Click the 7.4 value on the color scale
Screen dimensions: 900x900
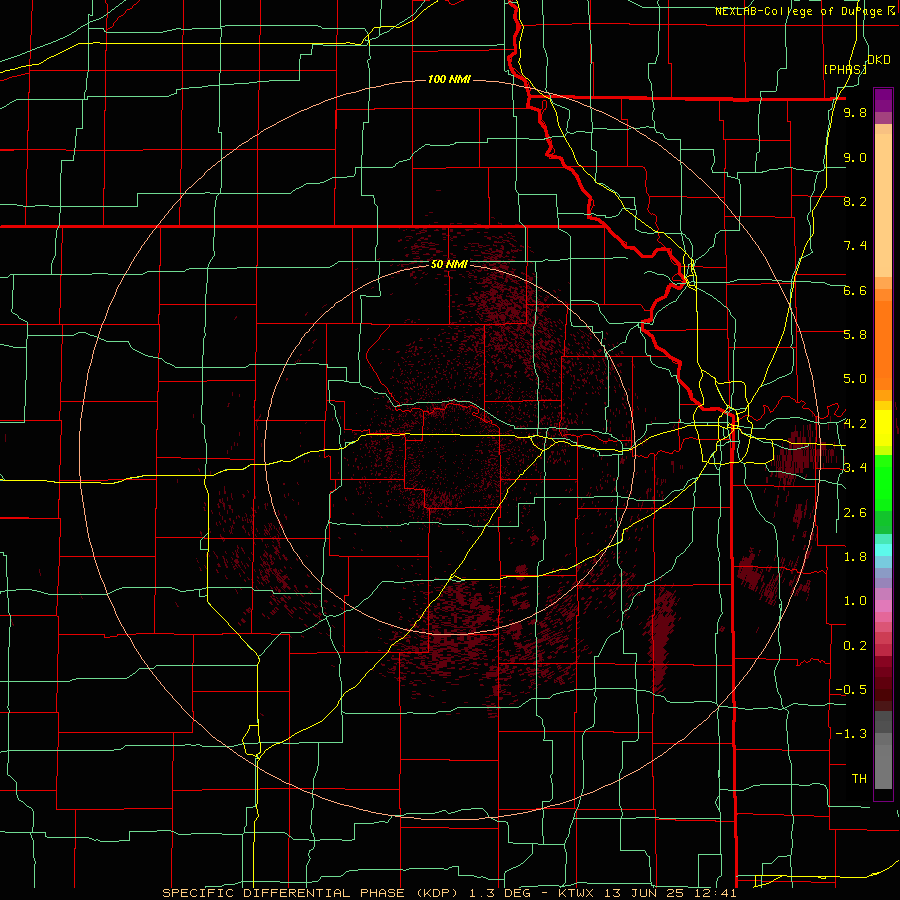[x=855, y=246]
